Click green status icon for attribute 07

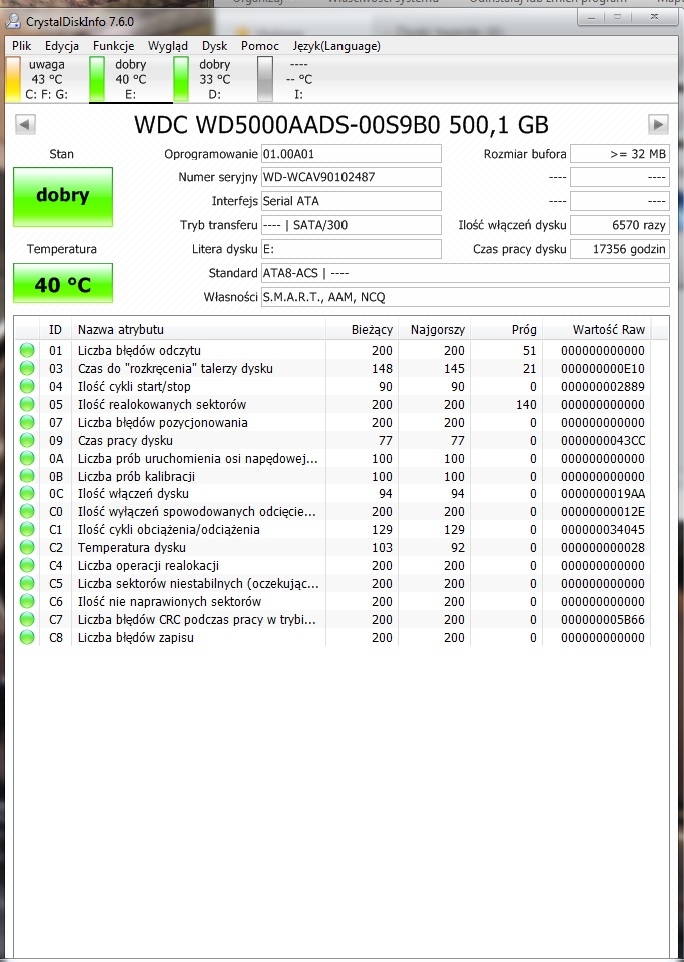coord(27,422)
